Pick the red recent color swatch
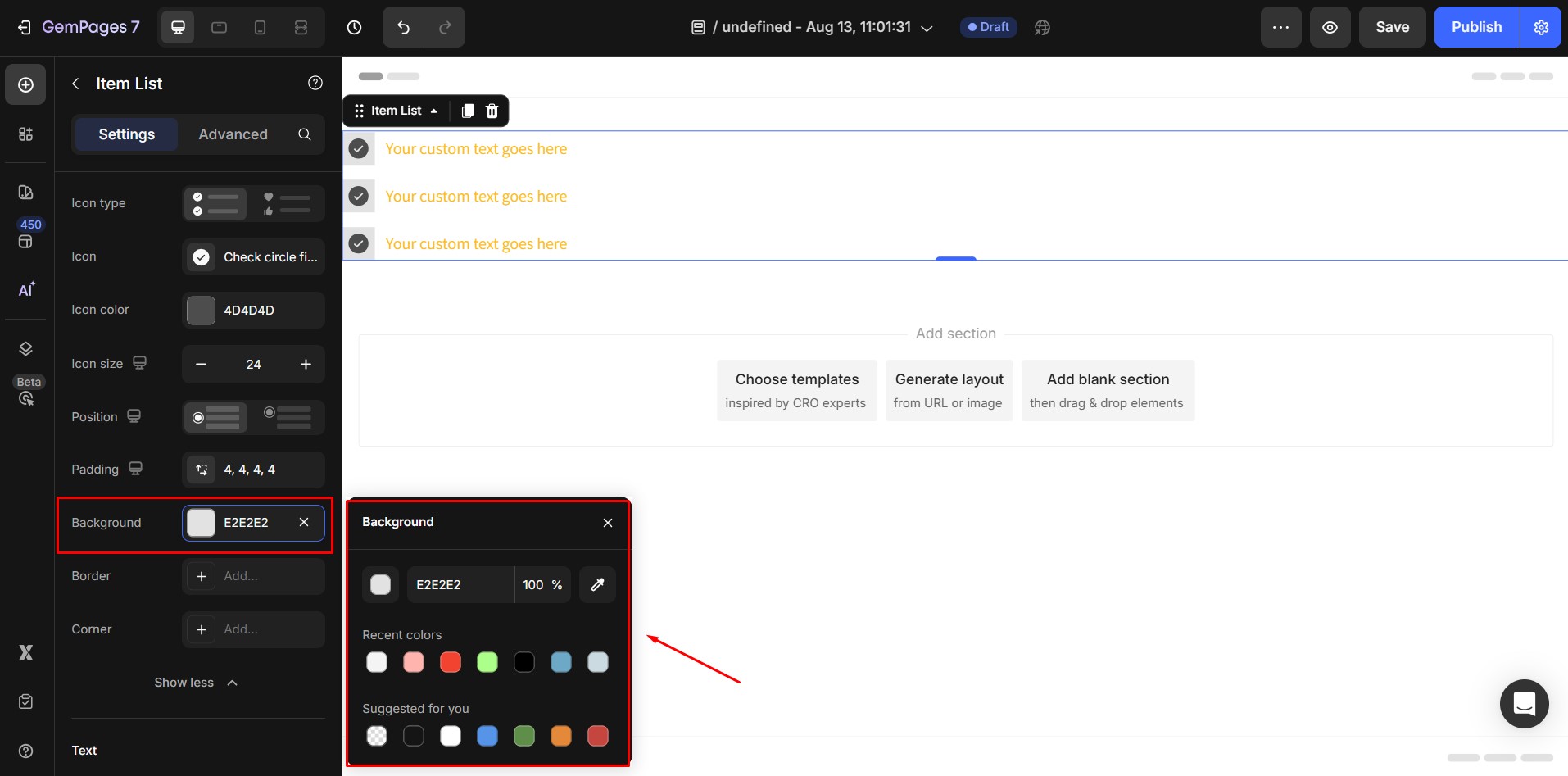 coord(451,662)
